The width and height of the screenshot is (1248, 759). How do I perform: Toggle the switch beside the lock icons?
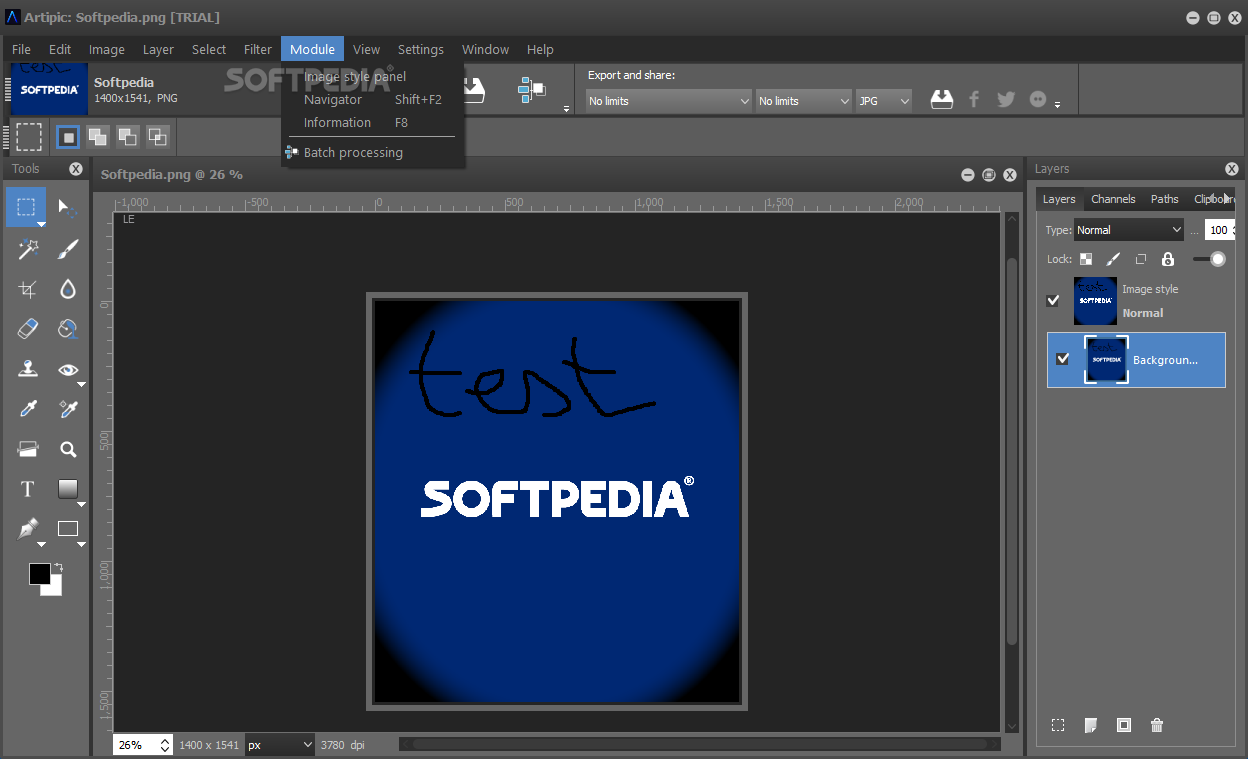click(x=1210, y=259)
